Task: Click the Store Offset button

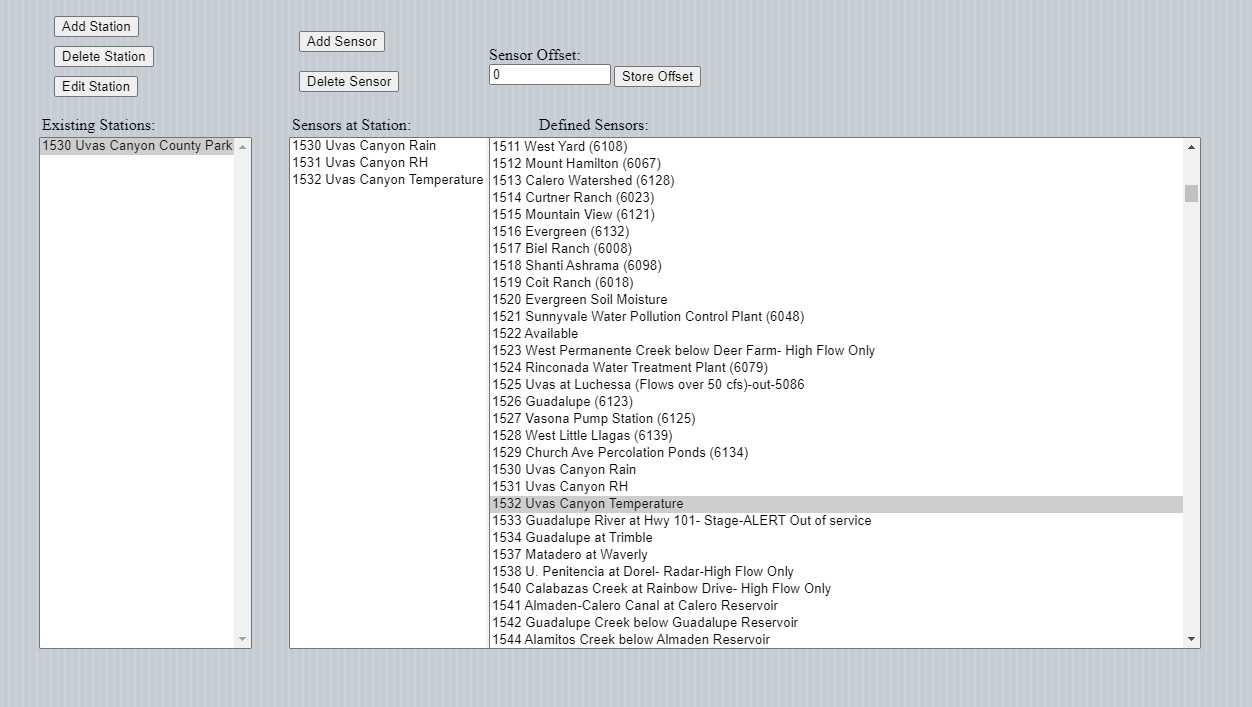Action: [657, 77]
